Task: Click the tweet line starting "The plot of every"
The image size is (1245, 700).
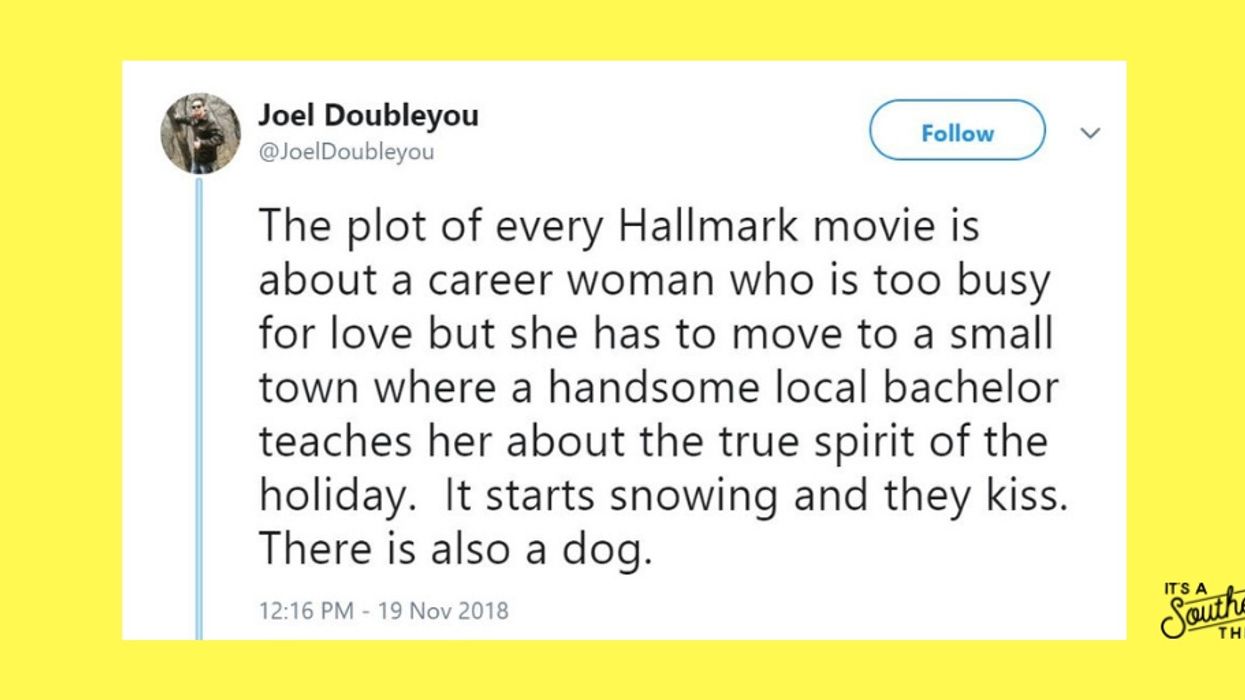Action: point(619,226)
